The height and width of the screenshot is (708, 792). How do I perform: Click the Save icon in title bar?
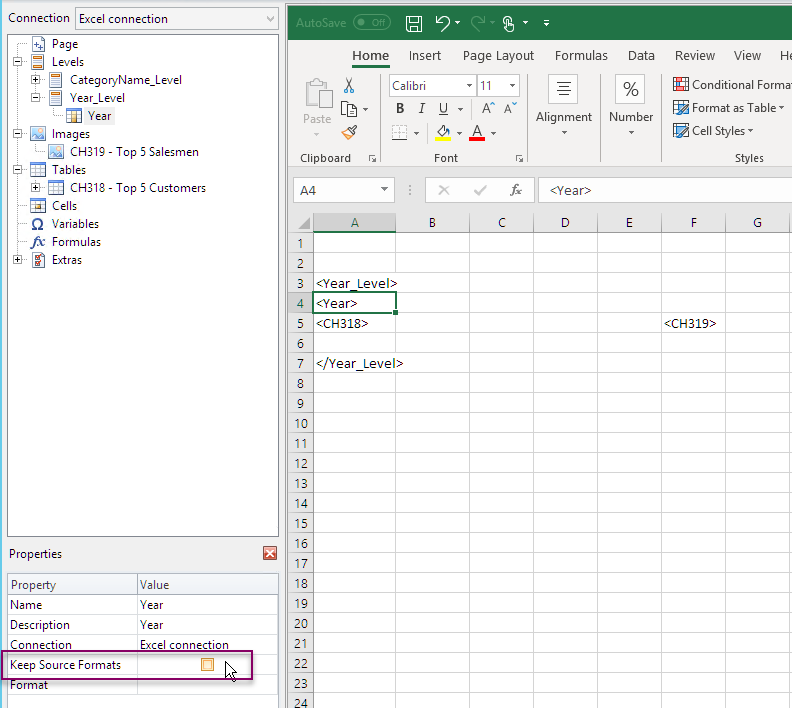[x=415, y=22]
